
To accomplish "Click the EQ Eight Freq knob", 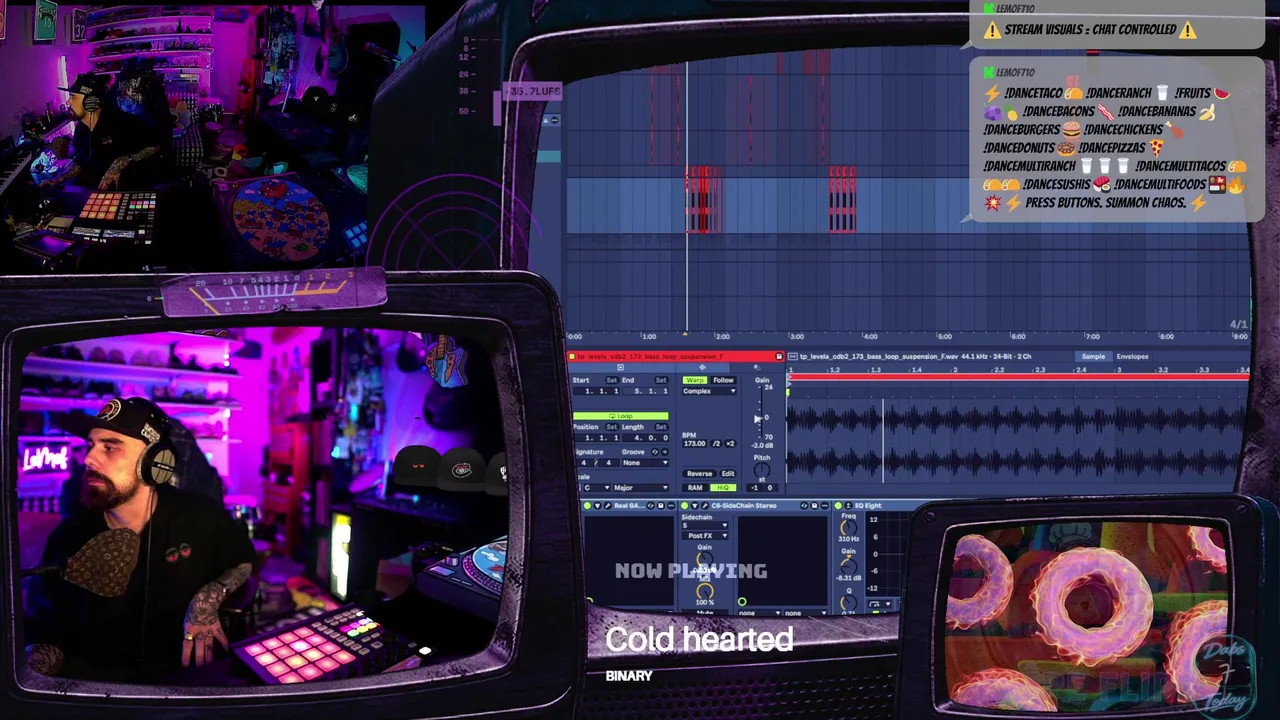I will (x=849, y=528).
